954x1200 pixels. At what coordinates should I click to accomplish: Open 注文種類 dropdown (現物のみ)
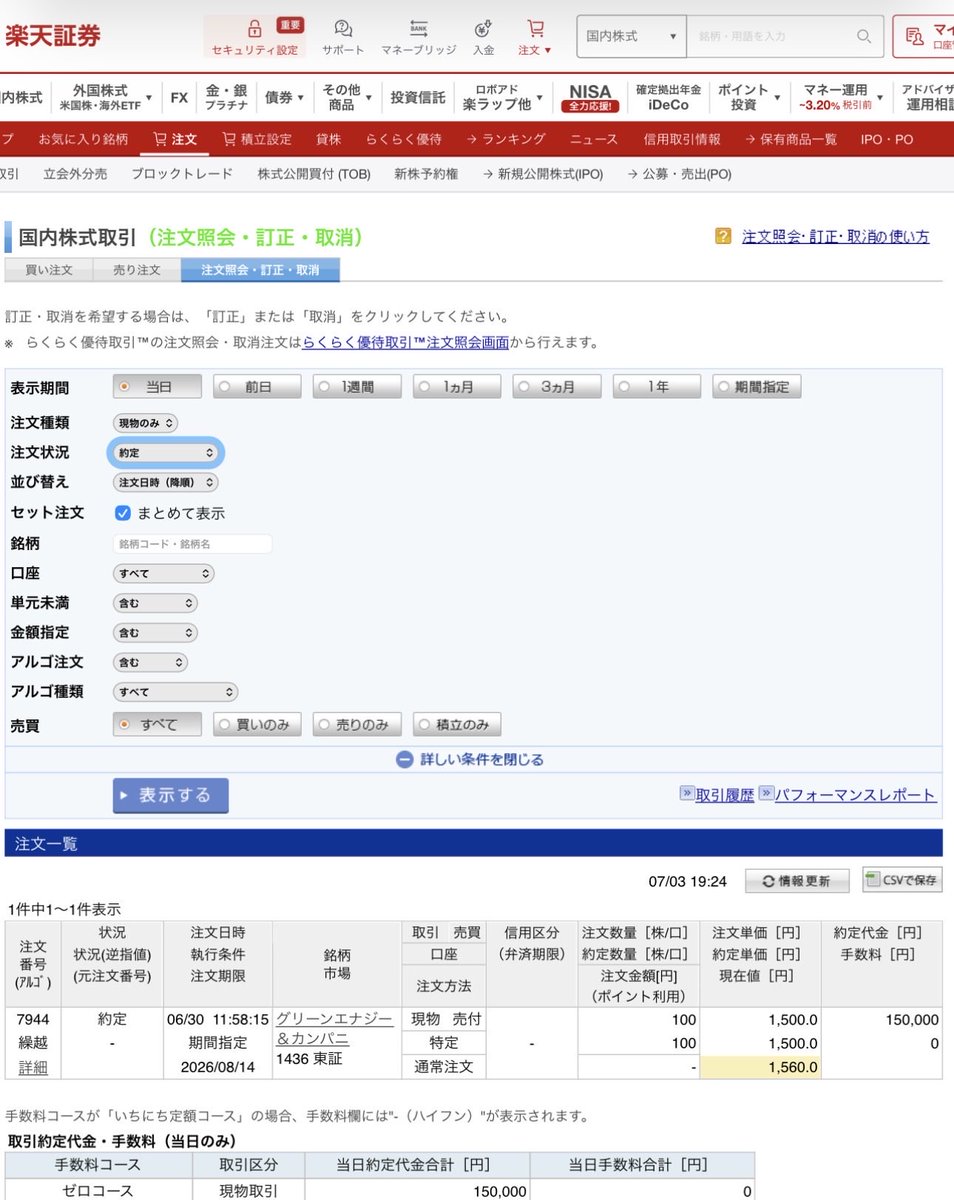point(145,423)
